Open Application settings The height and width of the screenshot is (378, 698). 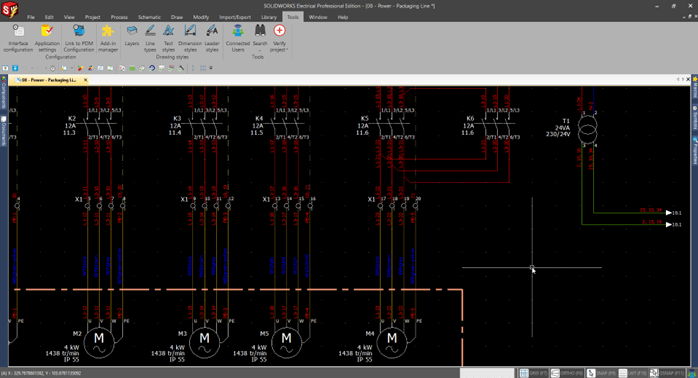pyautogui.click(x=47, y=38)
